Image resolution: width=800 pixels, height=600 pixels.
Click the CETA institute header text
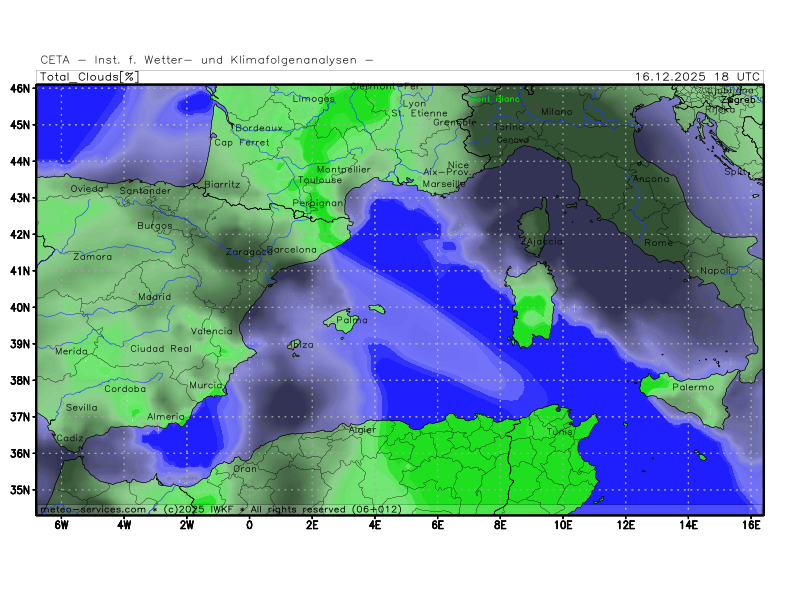click(207, 60)
